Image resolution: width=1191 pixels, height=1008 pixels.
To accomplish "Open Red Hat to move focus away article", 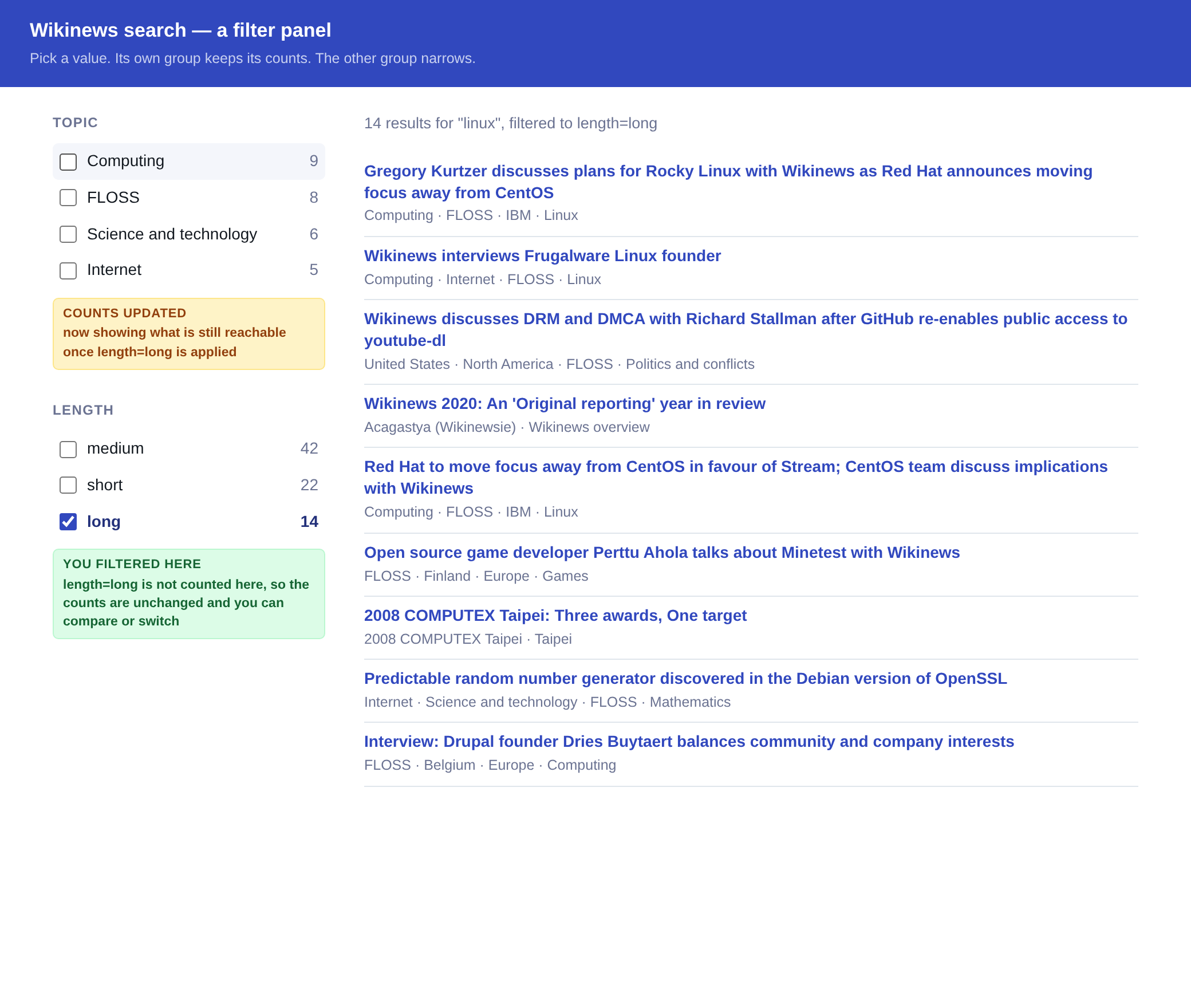I will (x=736, y=477).
